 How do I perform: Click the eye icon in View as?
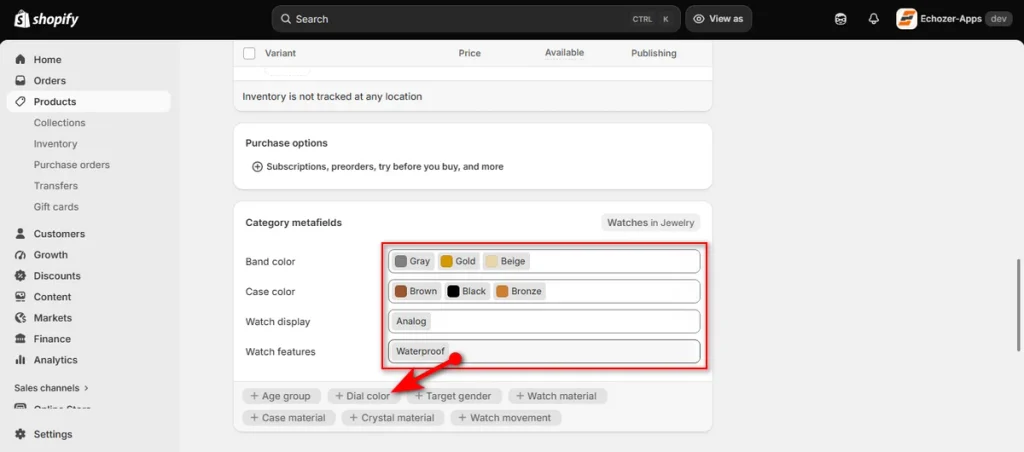(699, 19)
